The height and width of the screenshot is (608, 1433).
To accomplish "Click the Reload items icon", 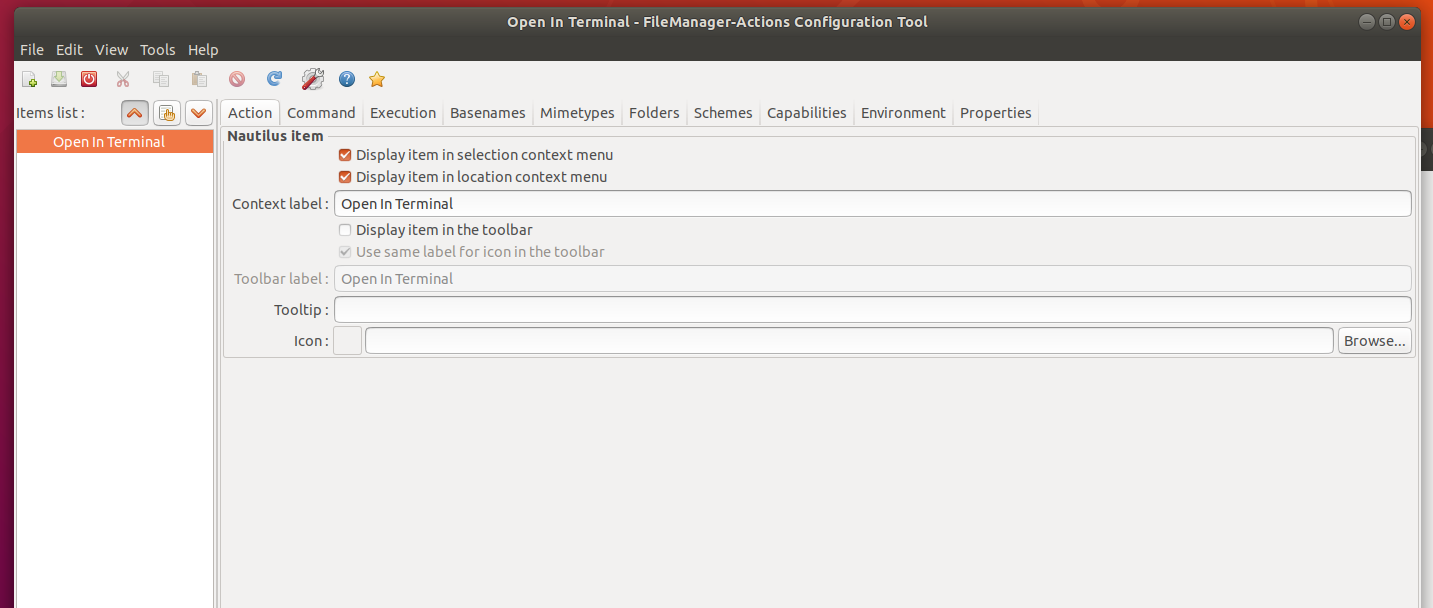I will tap(274, 79).
